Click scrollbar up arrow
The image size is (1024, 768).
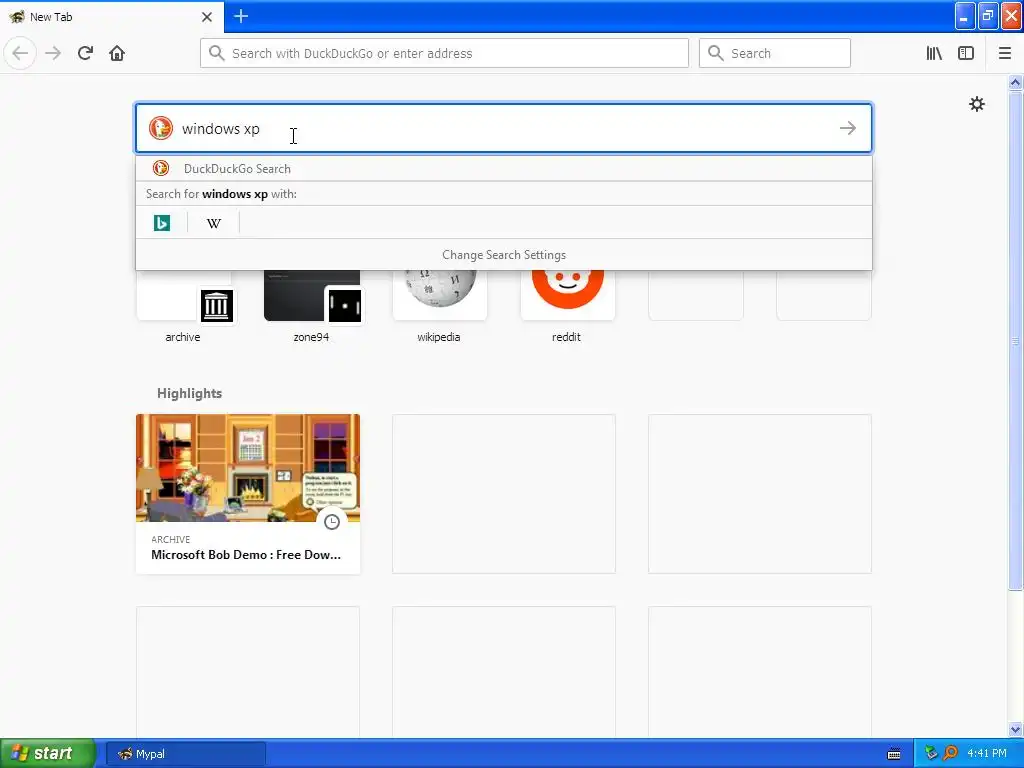1016,82
